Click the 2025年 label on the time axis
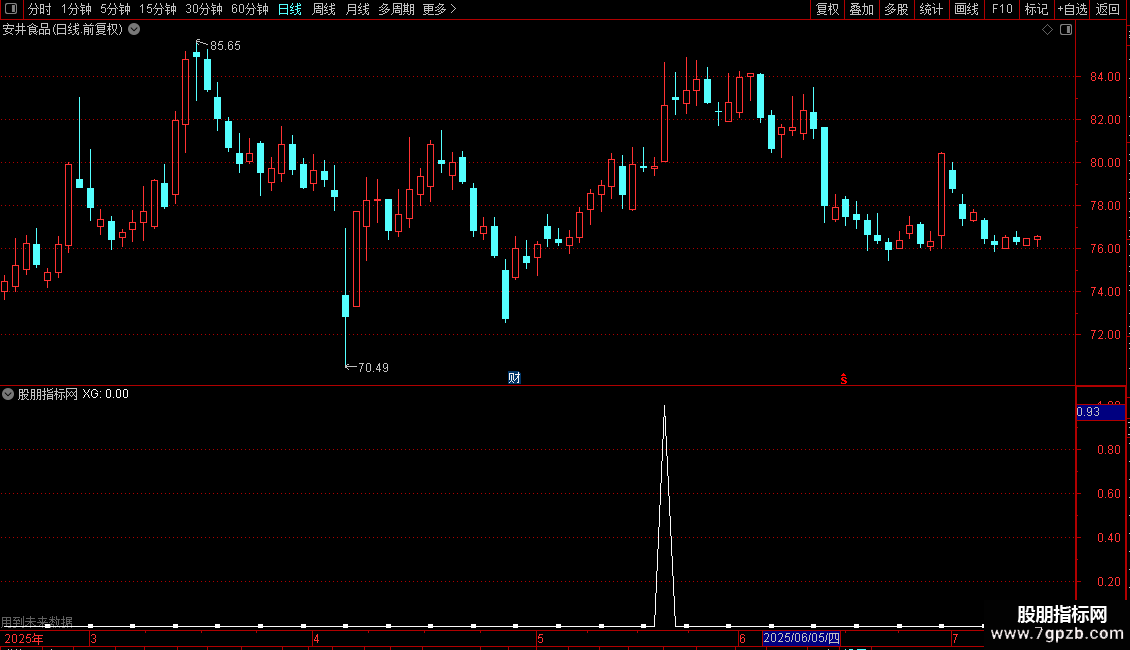Viewport: 1130px width, 650px height. point(24,638)
